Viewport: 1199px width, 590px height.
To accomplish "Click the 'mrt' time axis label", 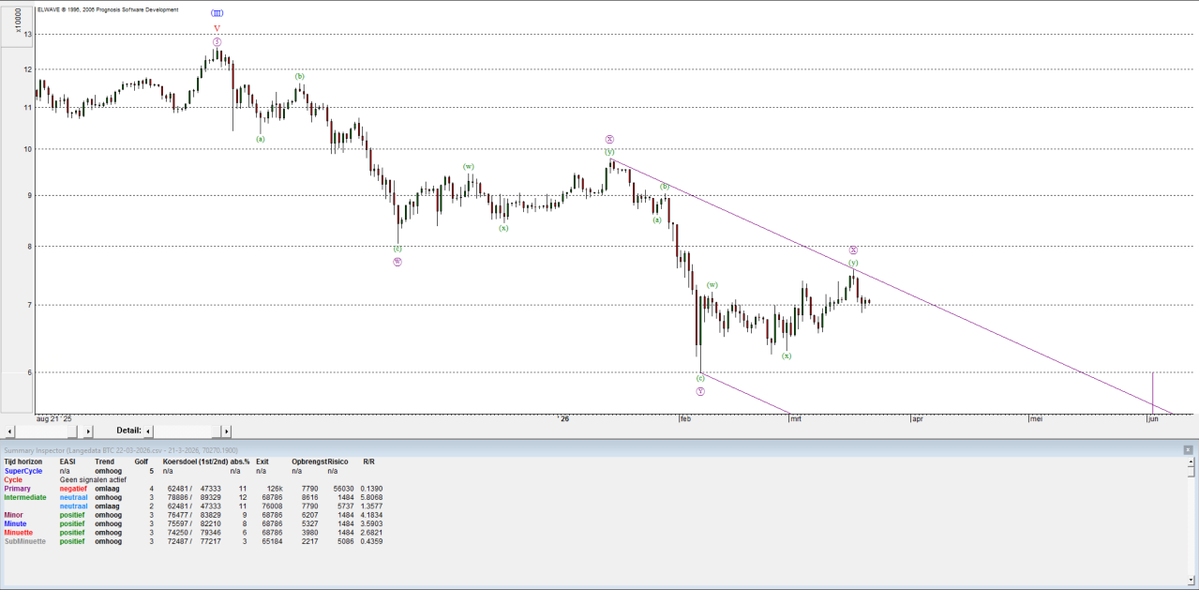I will 796,419.
